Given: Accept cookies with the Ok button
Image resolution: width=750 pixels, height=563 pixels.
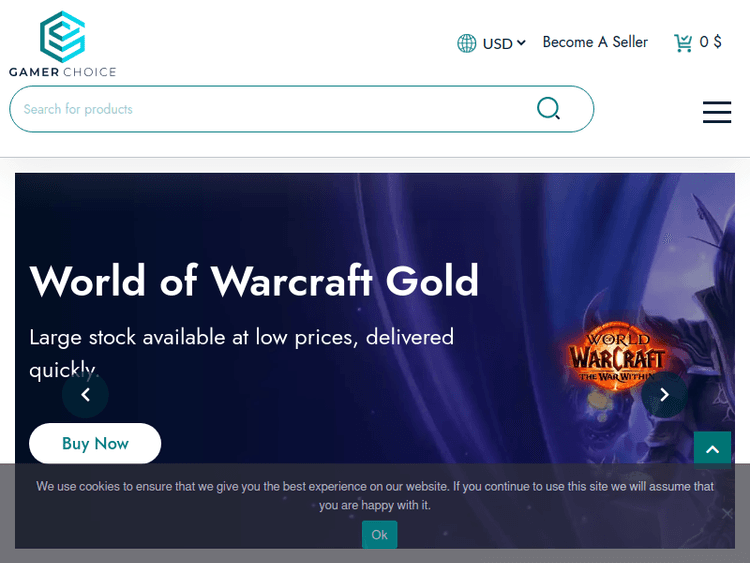Looking at the screenshot, I should click(x=379, y=534).
